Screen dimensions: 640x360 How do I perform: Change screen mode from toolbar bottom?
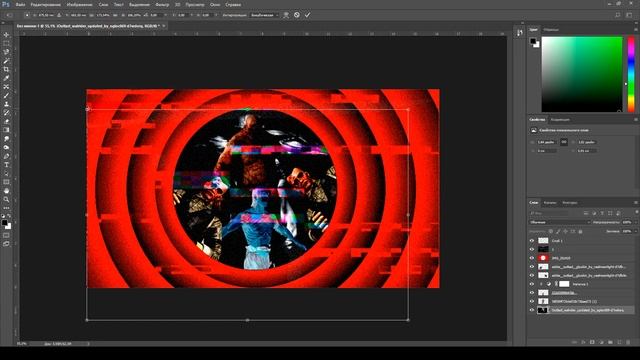point(6,244)
